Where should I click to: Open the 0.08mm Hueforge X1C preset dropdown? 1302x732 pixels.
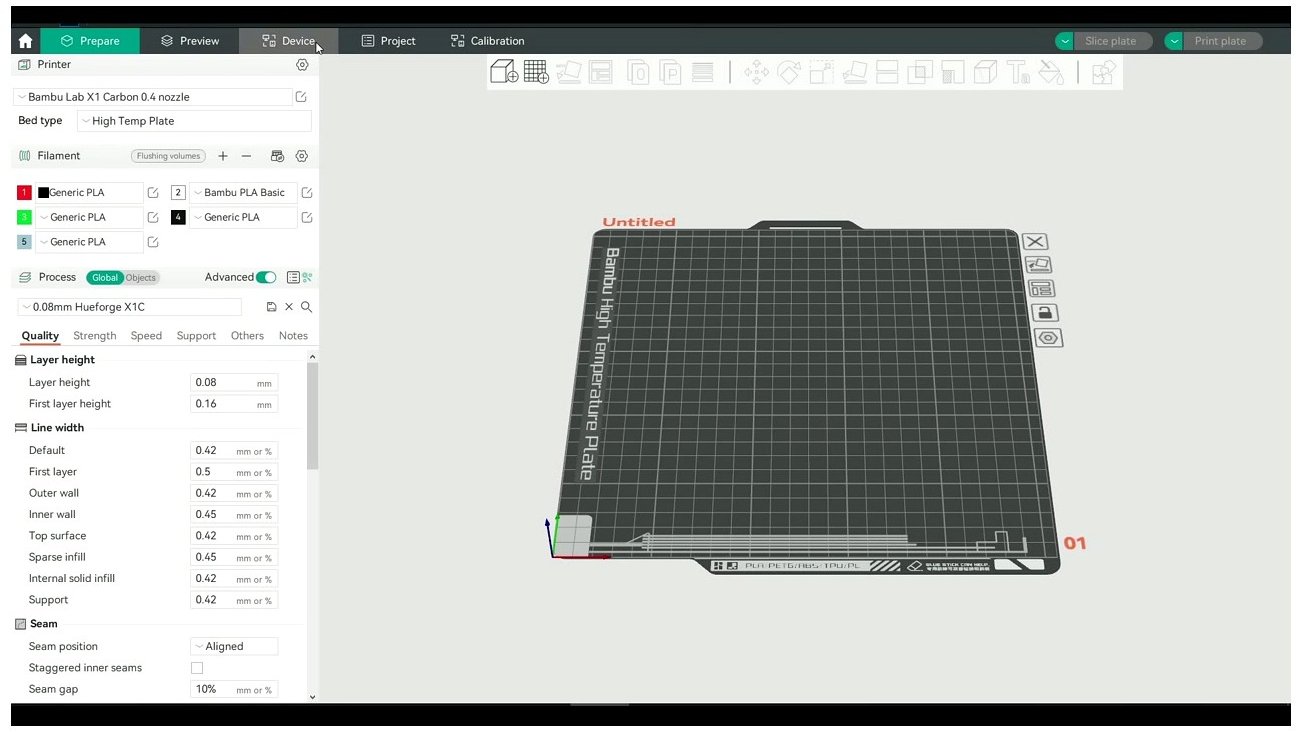129,307
